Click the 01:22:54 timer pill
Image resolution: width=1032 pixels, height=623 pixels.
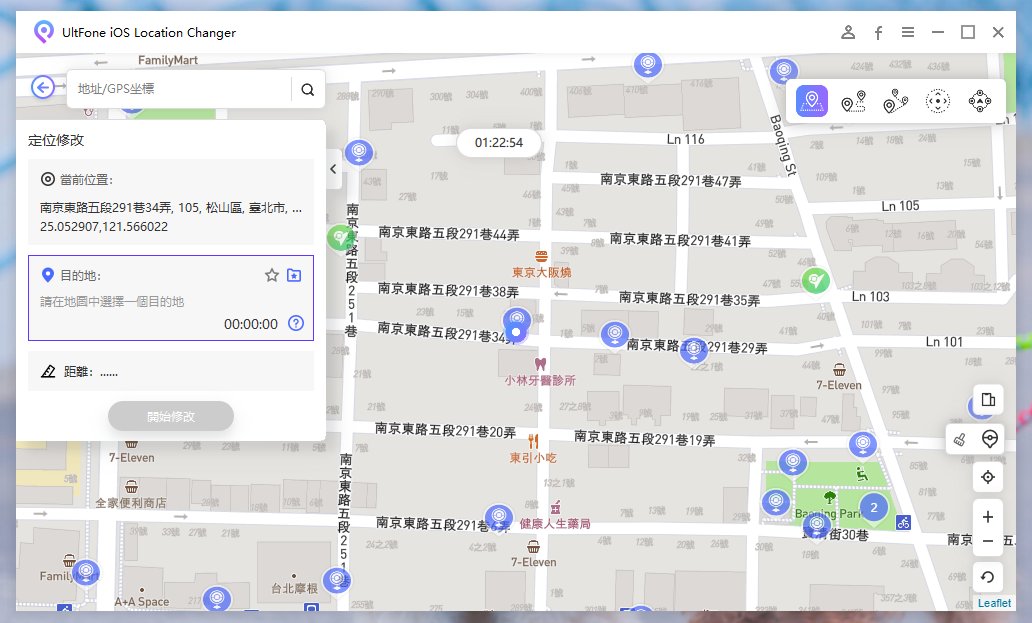click(499, 143)
